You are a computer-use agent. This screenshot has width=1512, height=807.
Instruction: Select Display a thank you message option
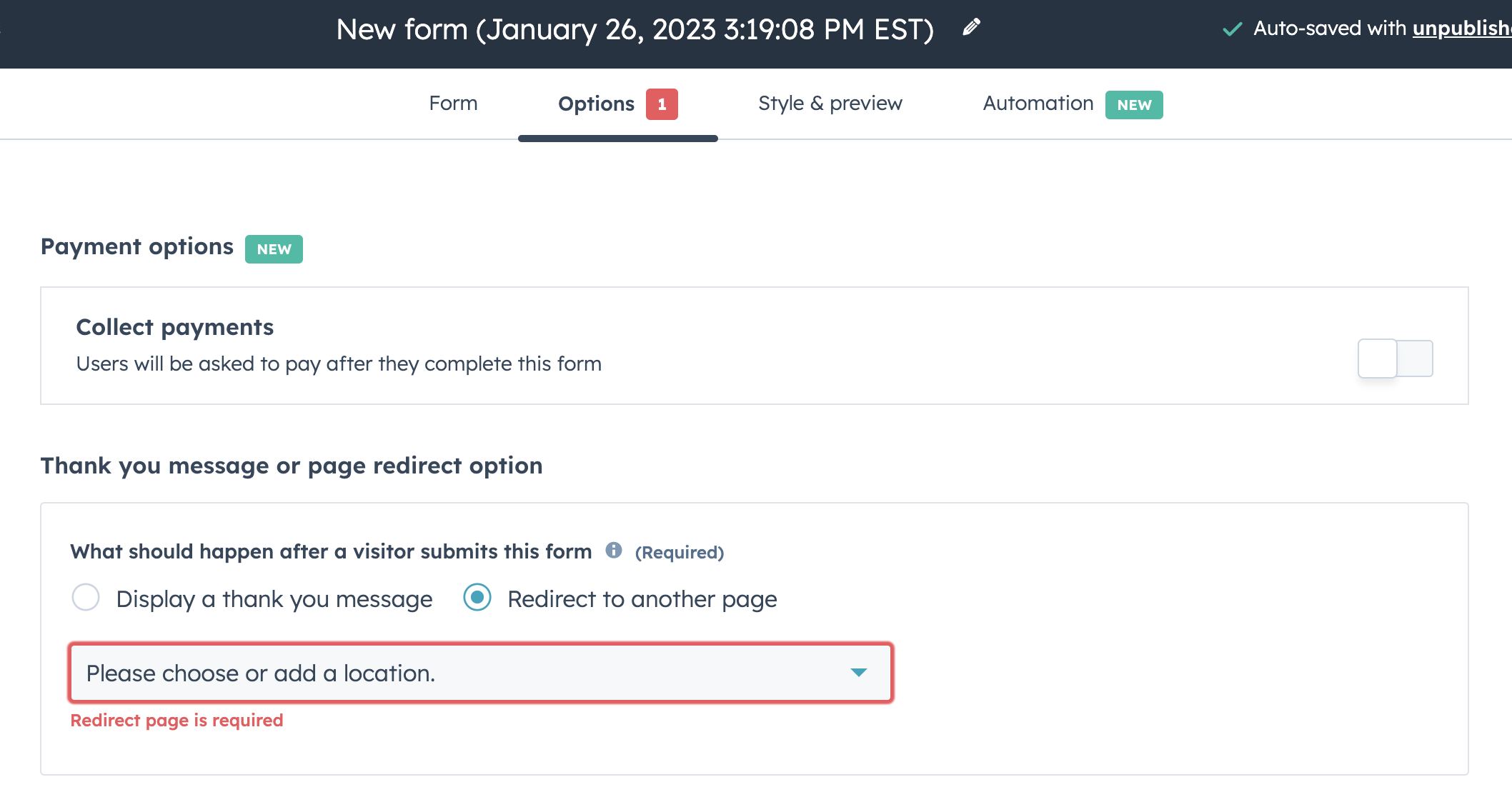pyautogui.click(x=86, y=598)
